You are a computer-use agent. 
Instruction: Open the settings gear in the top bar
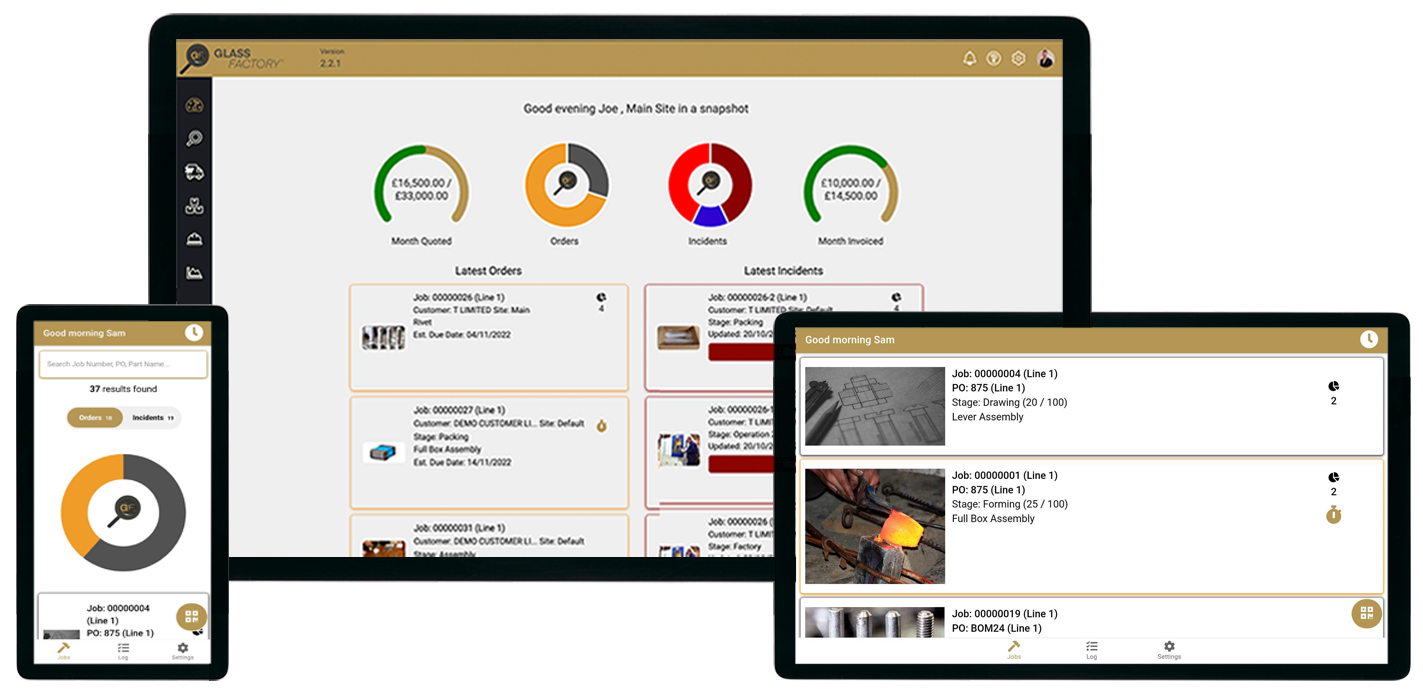(x=1018, y=58)
